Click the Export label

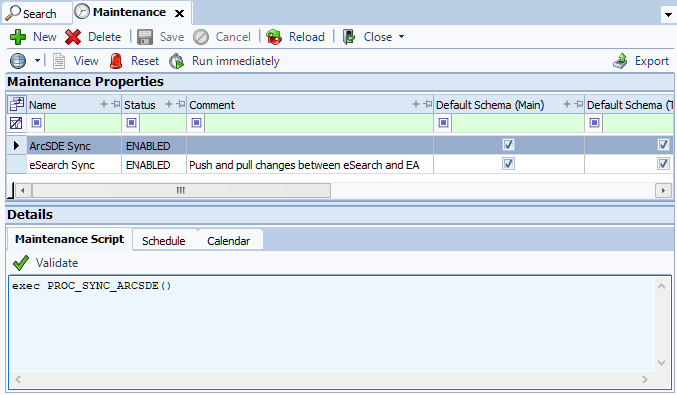pos(652,61)
